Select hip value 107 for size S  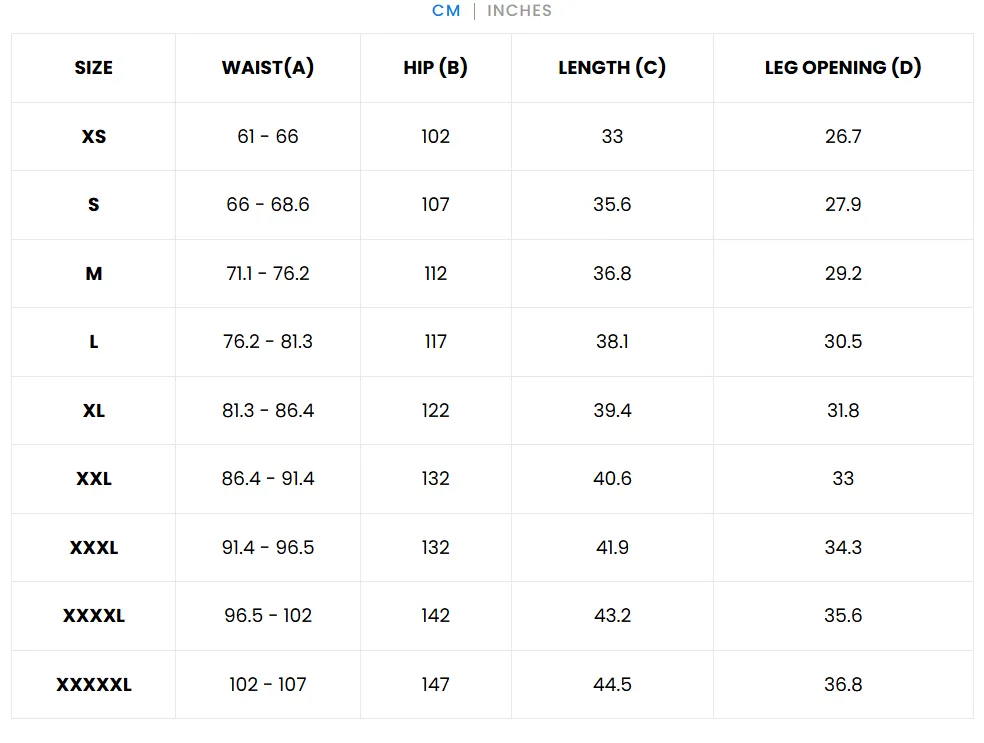436,205
